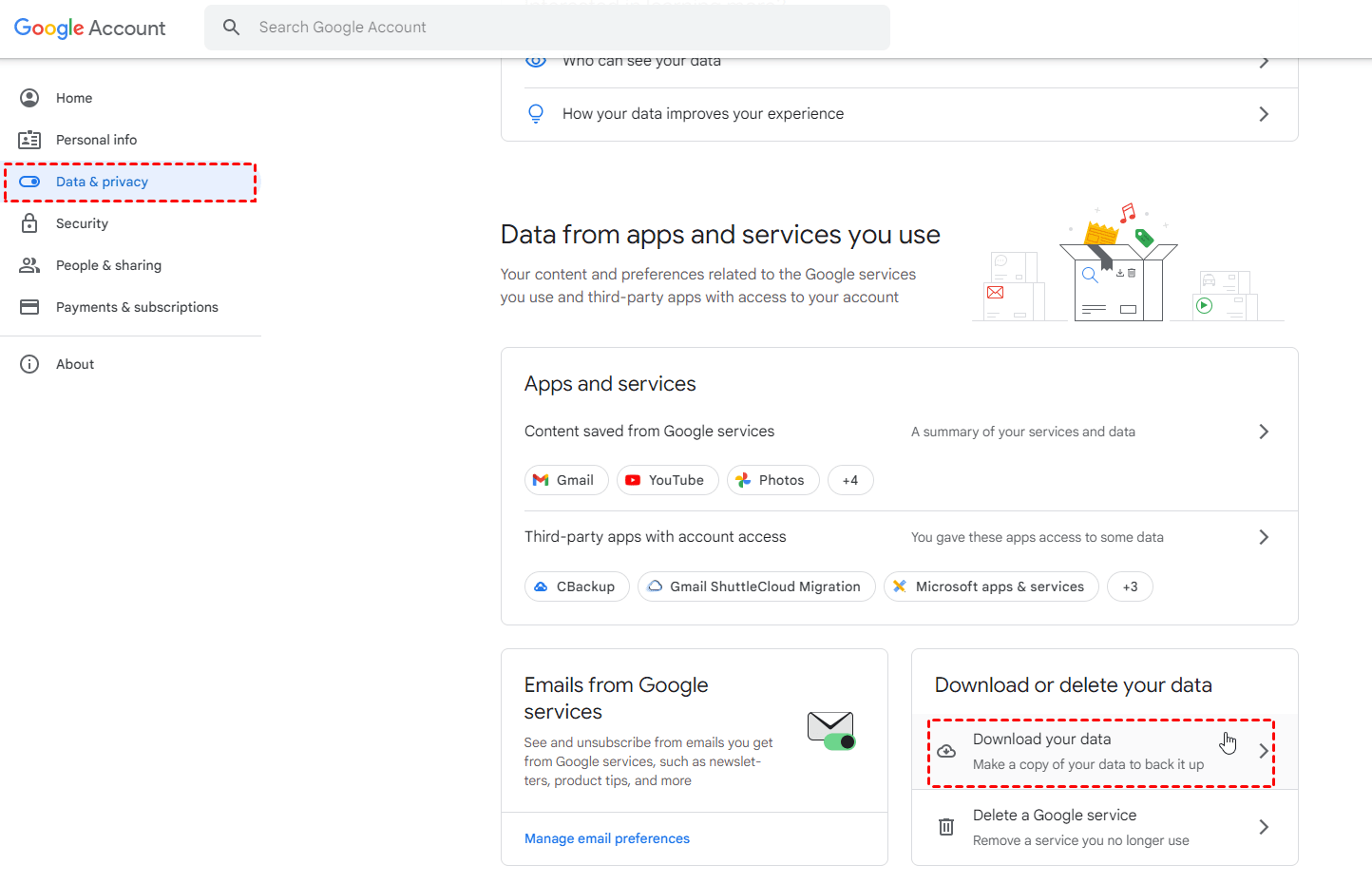This screenshot has height=884, width=1372.
Task: Click the YouTube service chip
Action: tap(667, 480)
